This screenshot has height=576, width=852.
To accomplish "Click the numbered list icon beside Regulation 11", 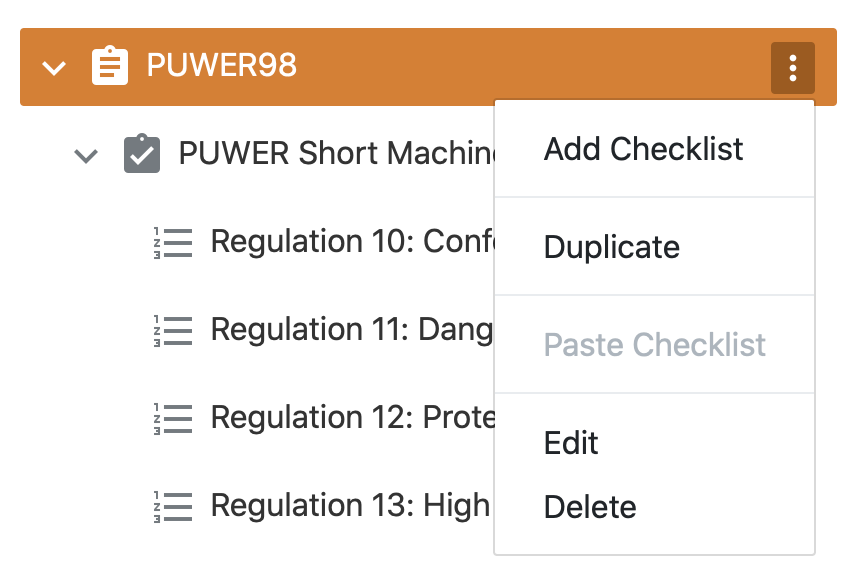I will click(x=173, y=330).
